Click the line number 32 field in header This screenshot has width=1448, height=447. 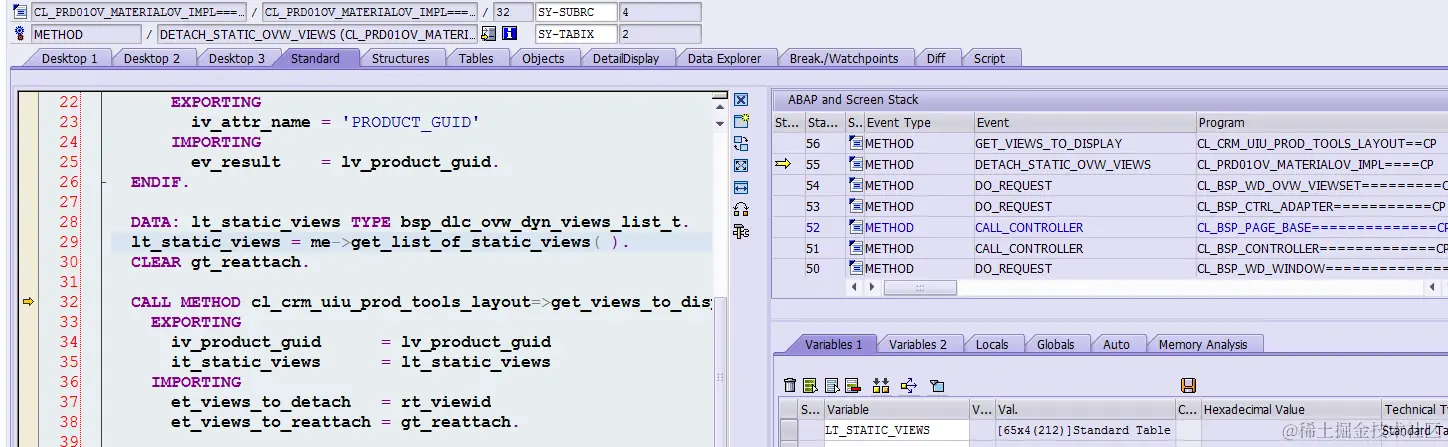(x=513, y=12)
